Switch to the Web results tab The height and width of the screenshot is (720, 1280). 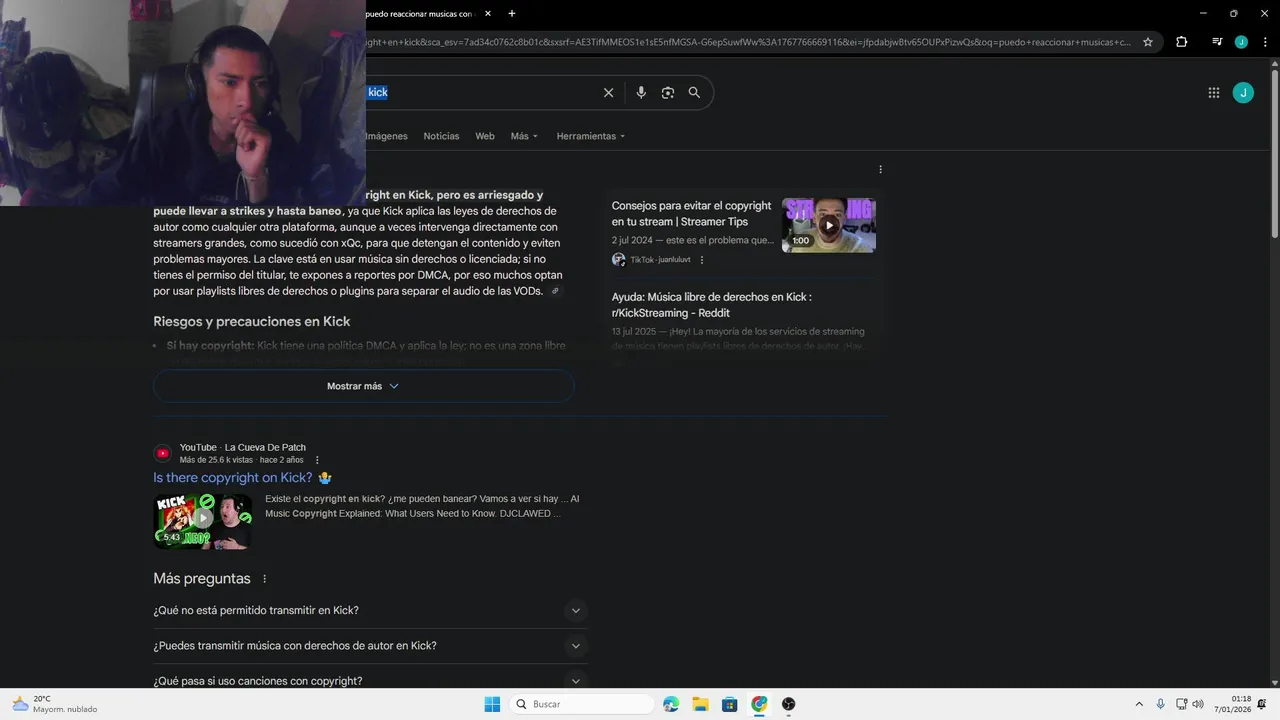coord(485,136)
